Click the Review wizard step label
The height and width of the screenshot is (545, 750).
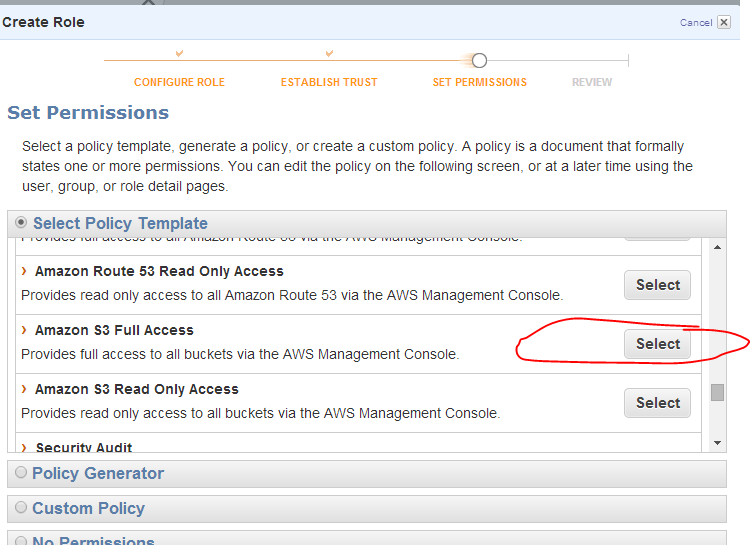pyautogui.click(x=592, y=82)
